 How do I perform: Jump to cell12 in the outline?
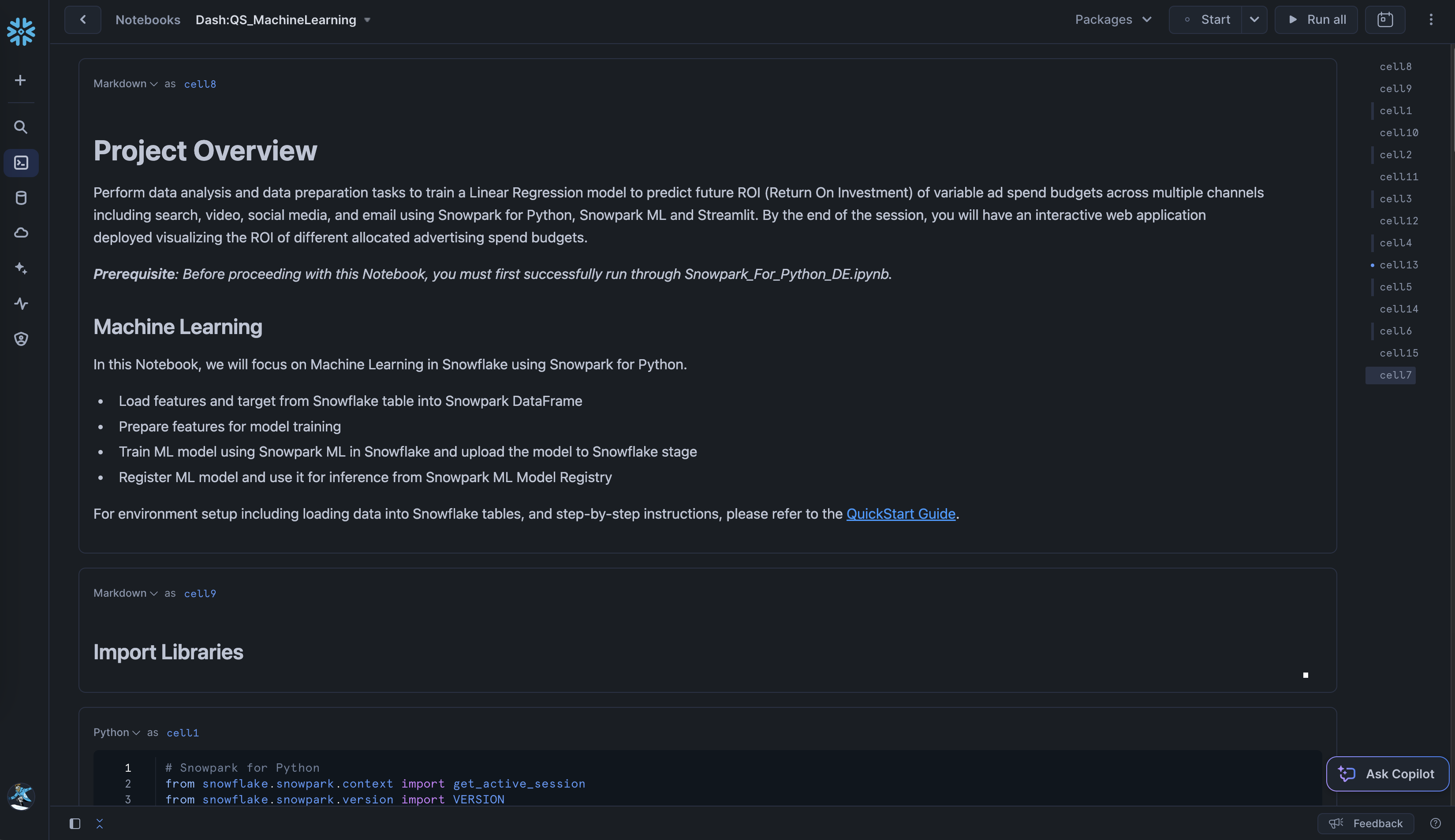1399,220
